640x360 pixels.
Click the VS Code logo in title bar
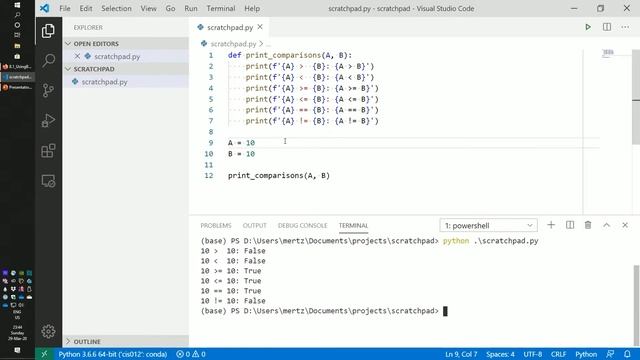click(x=44, y=8)
